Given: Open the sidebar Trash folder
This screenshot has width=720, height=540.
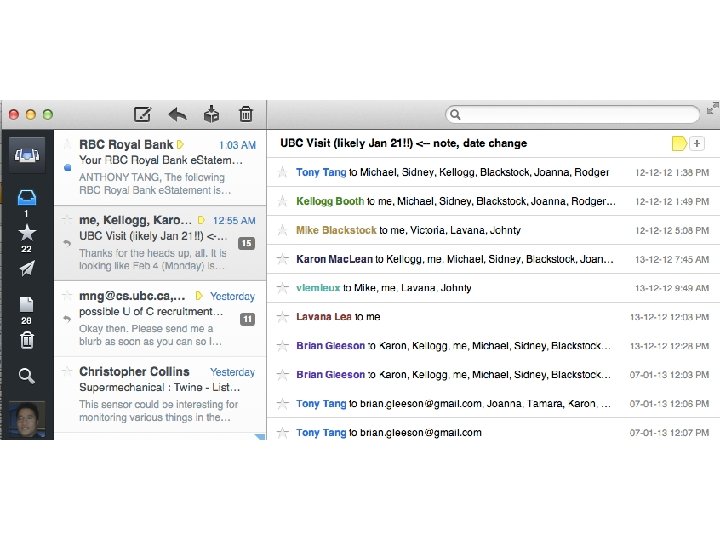Looking at the screenshot, I should pyautogui.click(x=27, y=340).
